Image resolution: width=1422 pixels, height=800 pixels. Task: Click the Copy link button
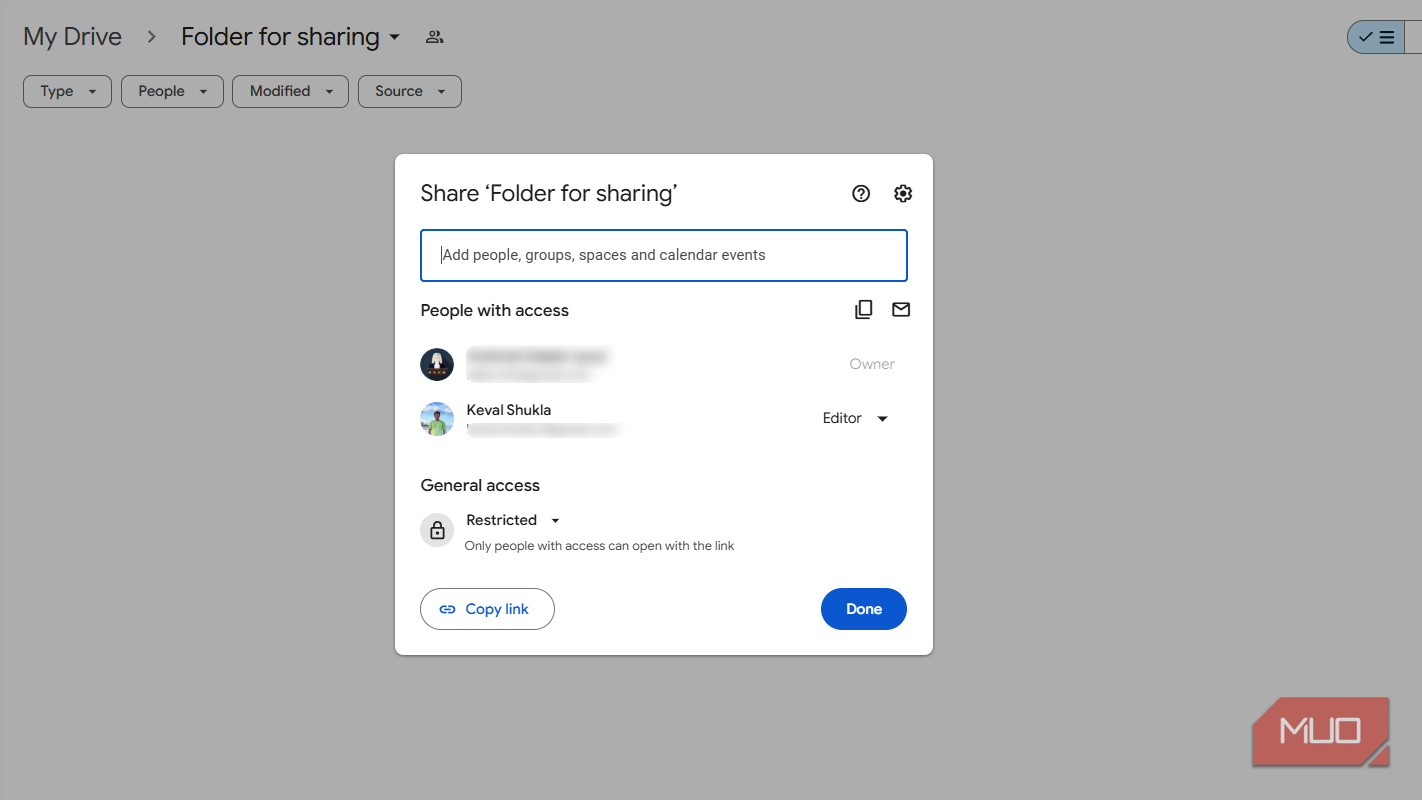pyautogui.click(x=487, y=609)
